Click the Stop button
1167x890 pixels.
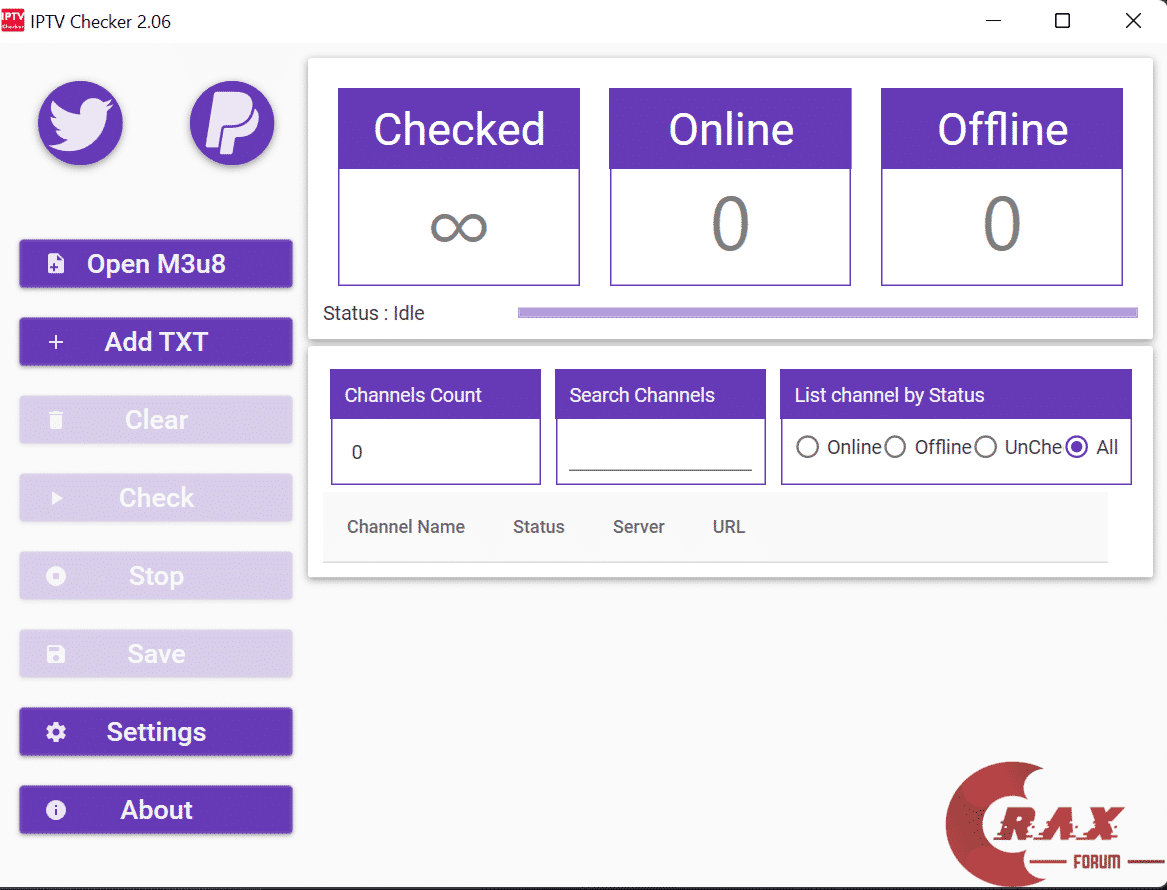click(x=156, y=575)
